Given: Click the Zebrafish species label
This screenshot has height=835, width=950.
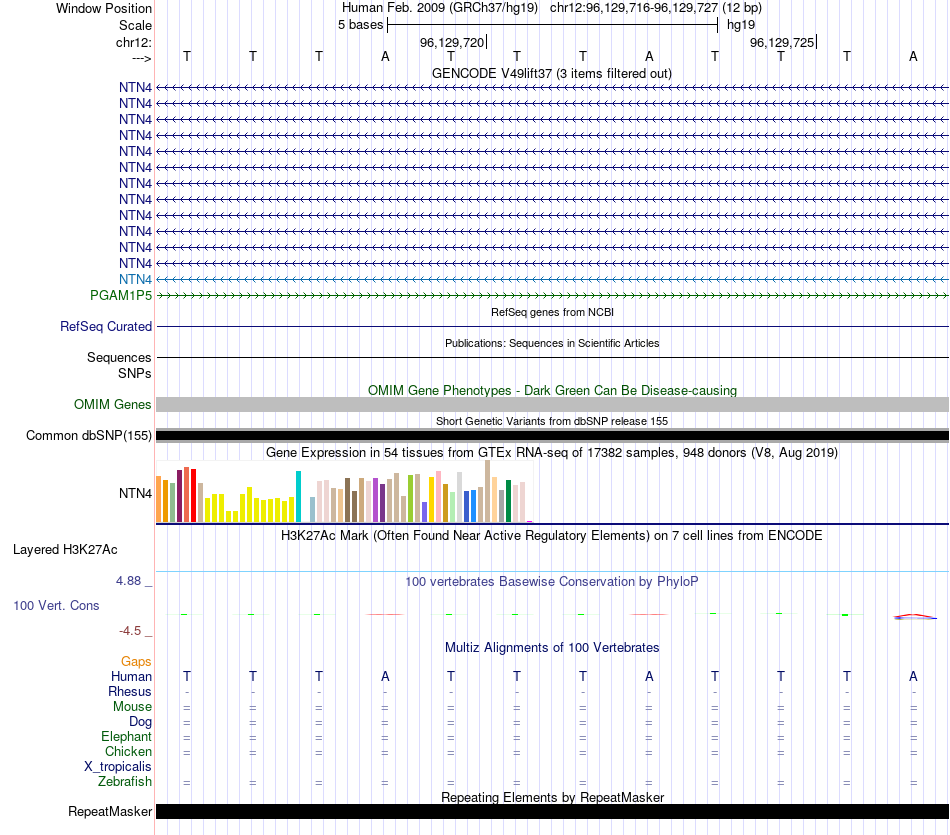Looking at the screenshot, I should (x=125, y=781).
